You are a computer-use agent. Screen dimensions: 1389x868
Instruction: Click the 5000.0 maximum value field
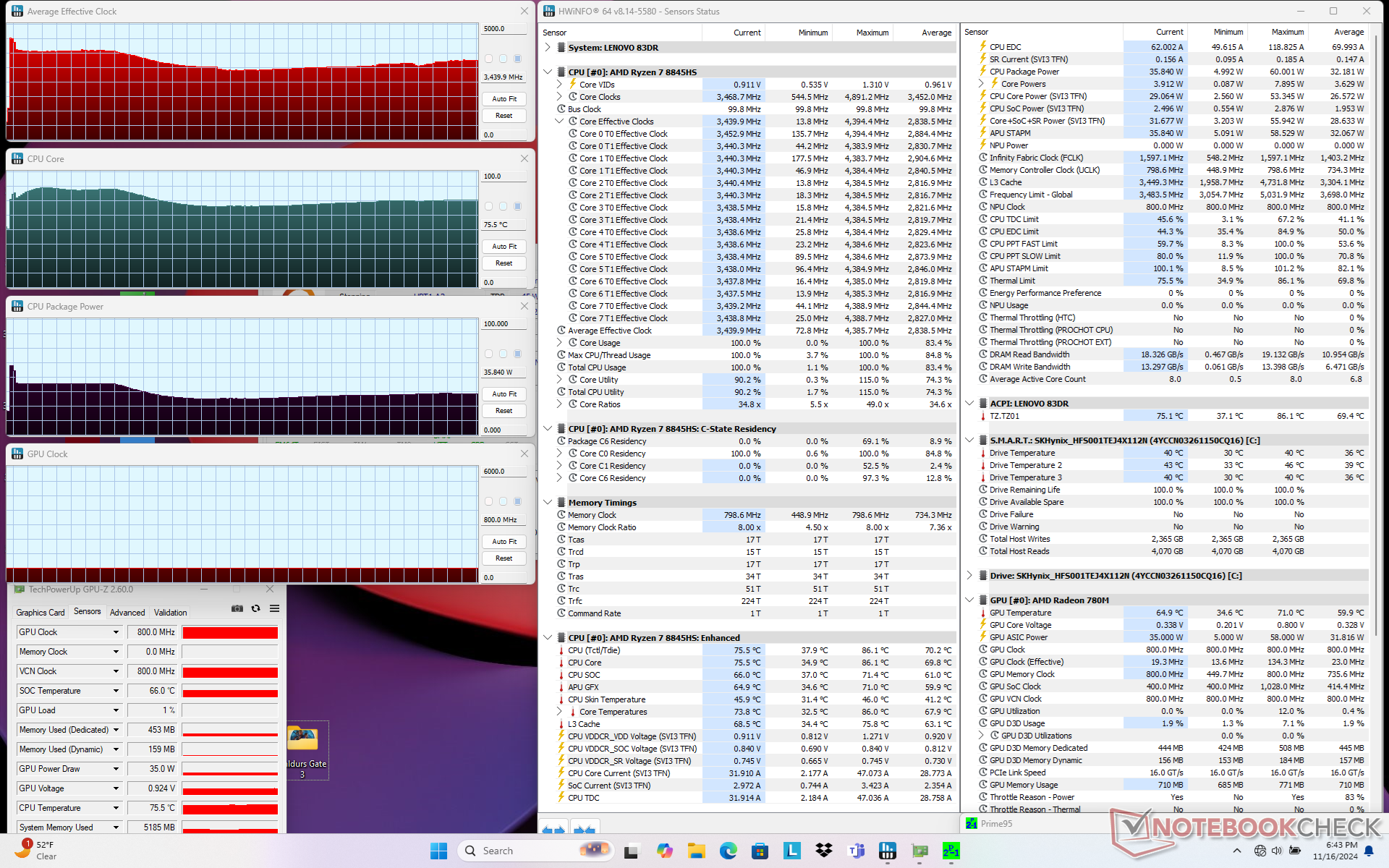pyautogui.click(x=504, y=29)
